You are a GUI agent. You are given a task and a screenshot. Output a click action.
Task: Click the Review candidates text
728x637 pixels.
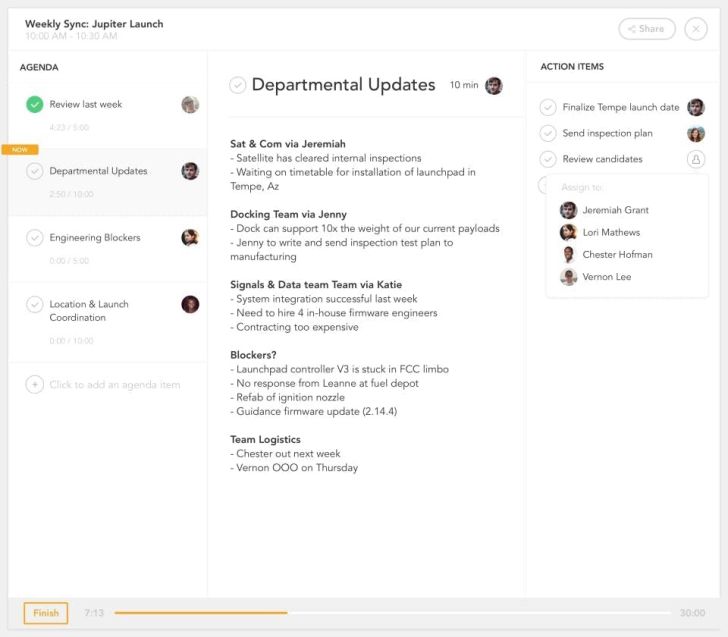coord(602,159)
